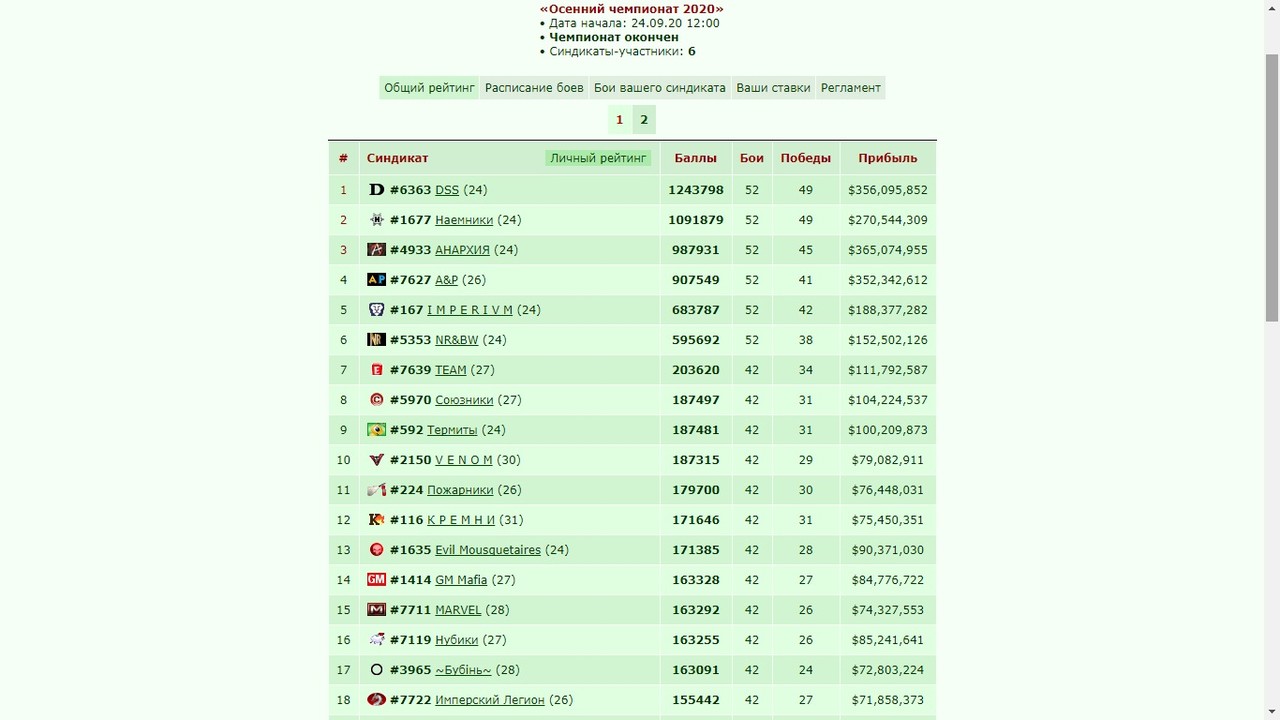Go to page 2 of the rating
Image resolution: width=1280 pixels, height=720 pixels.
[x=644, y=120]
